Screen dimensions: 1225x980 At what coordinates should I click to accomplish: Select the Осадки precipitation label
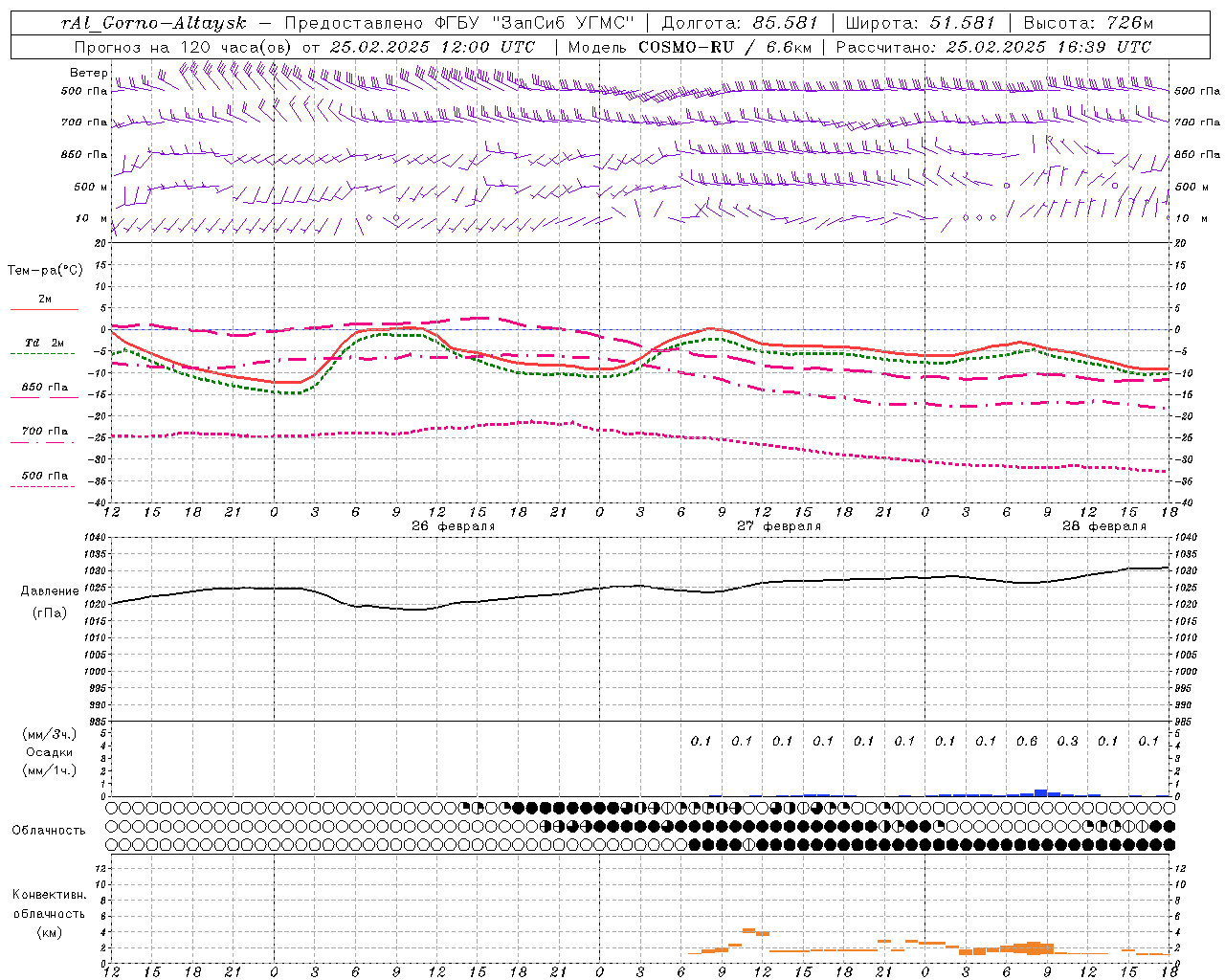pos(50,752)
